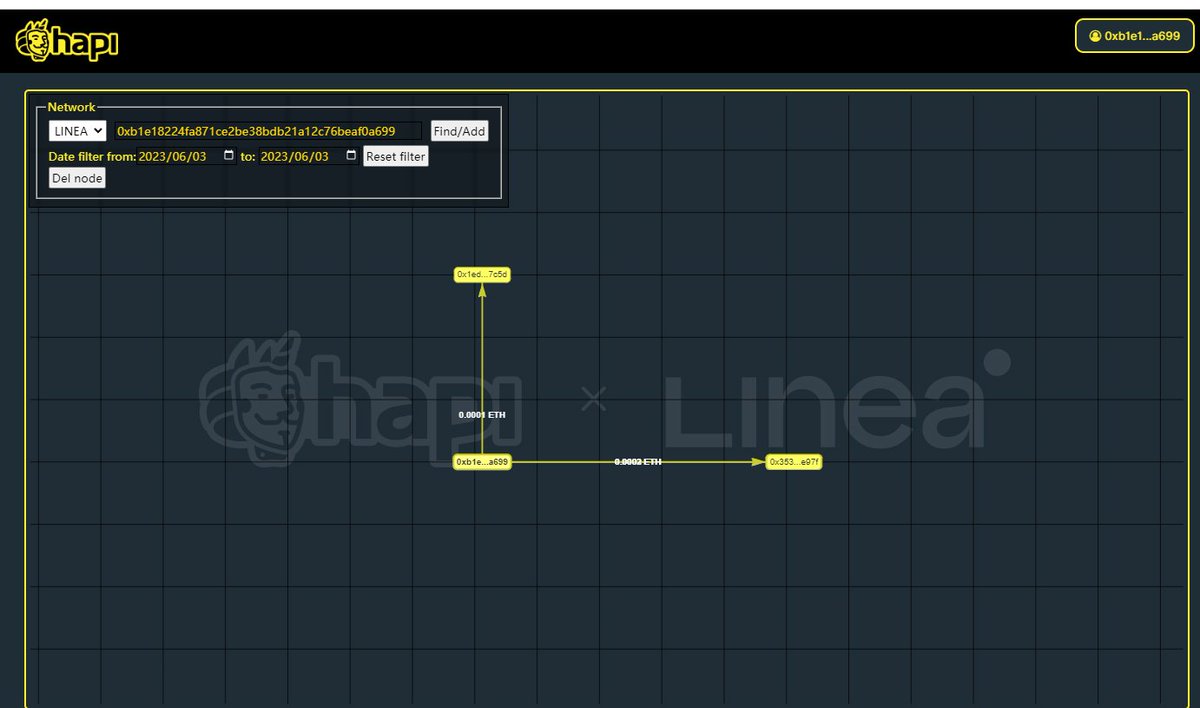Click the hapi logo in header
Viewport: 1200px width, 708px height.
(67, 43)
